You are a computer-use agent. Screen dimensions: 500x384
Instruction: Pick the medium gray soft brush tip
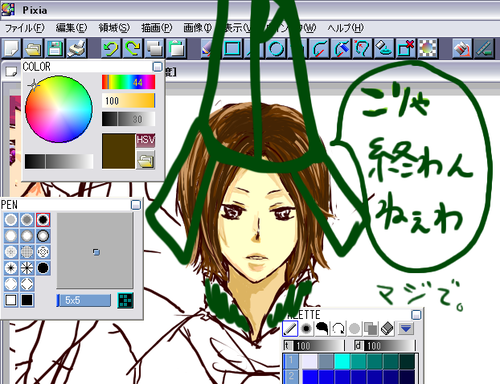tap(27, 220)
